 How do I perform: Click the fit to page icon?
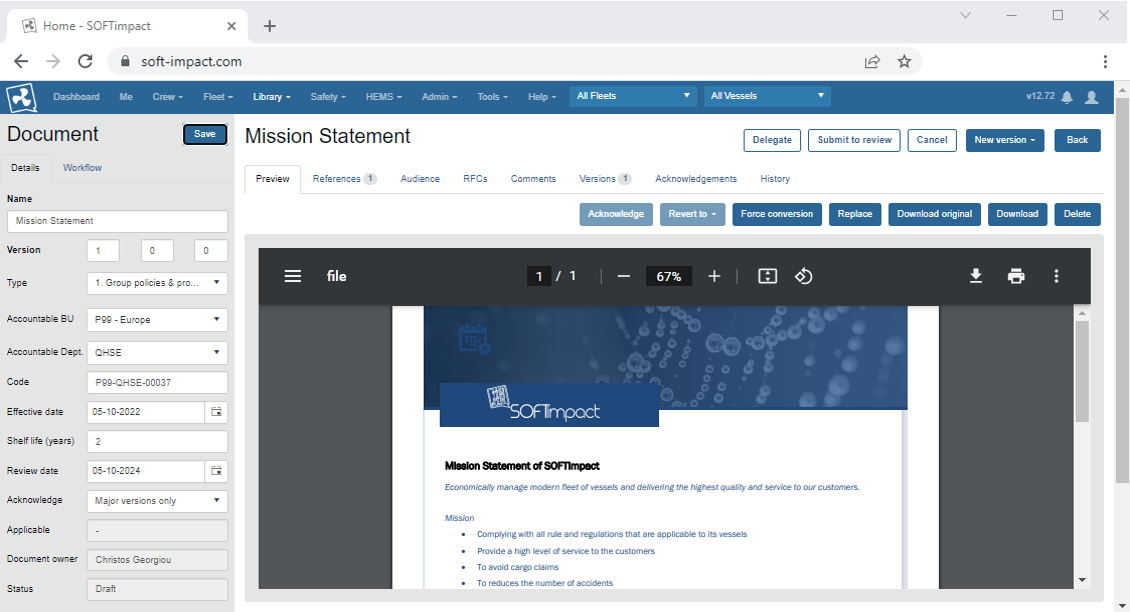point(768,276)
